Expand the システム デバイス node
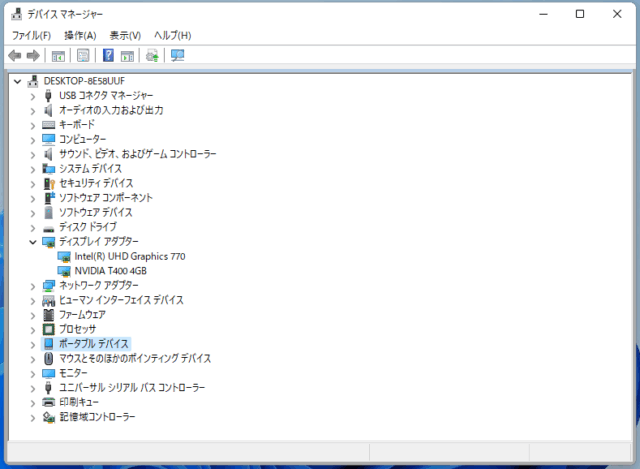The width and height of the screenshot is (640, 469). click(x=33, y=169)
